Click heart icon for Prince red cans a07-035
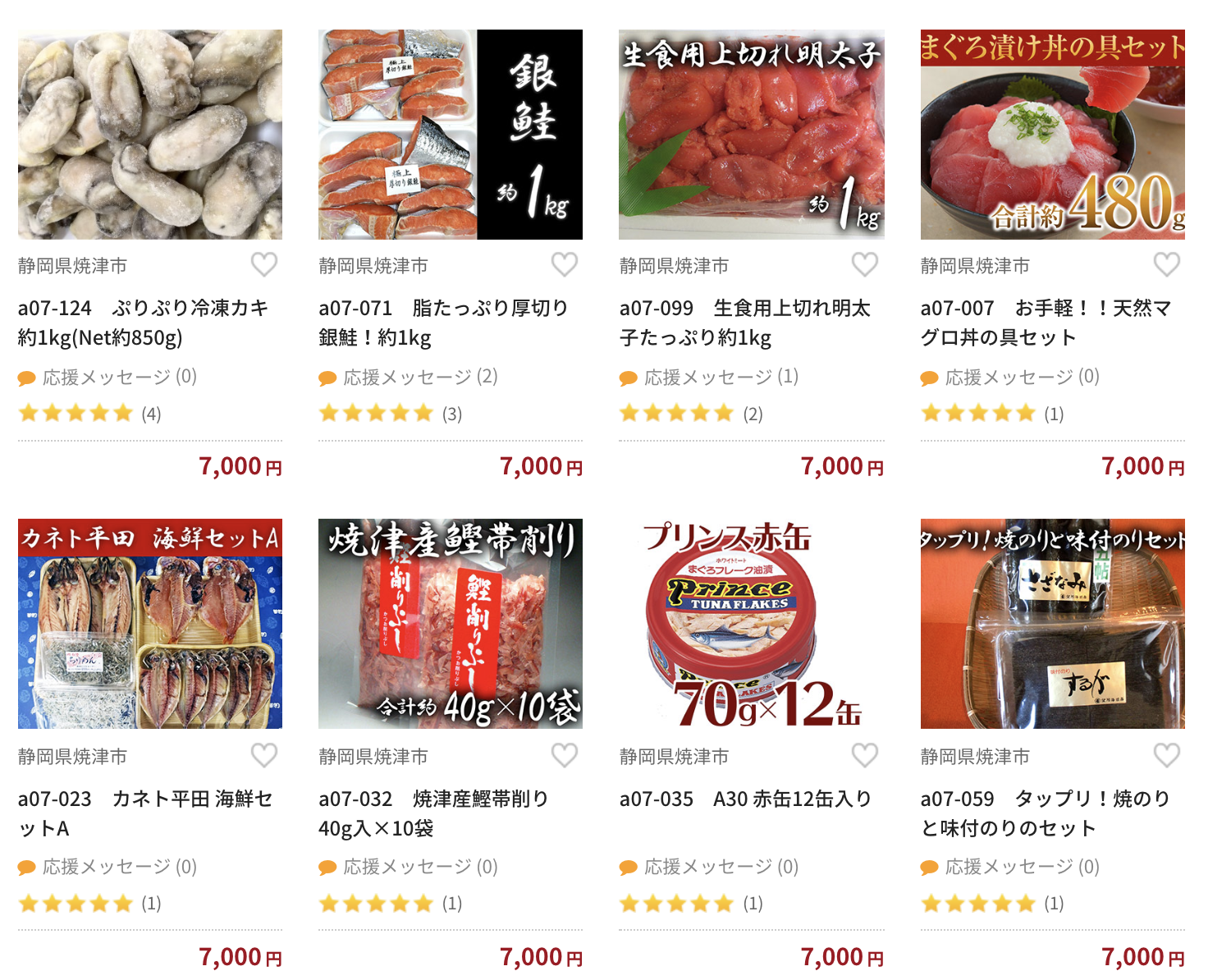1231x980 pixels. tap(865, 755)
